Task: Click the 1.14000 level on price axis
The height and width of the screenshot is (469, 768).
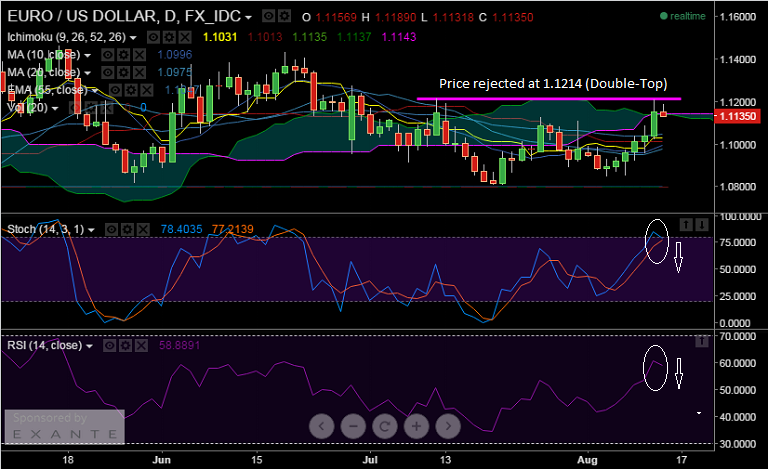Action: coord(738,60)
